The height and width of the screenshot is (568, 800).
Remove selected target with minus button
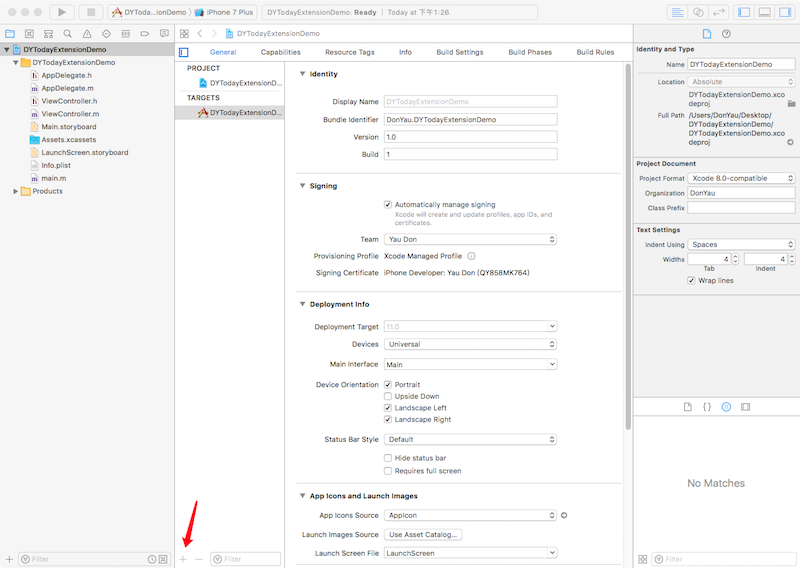click(x=199, y=559)
